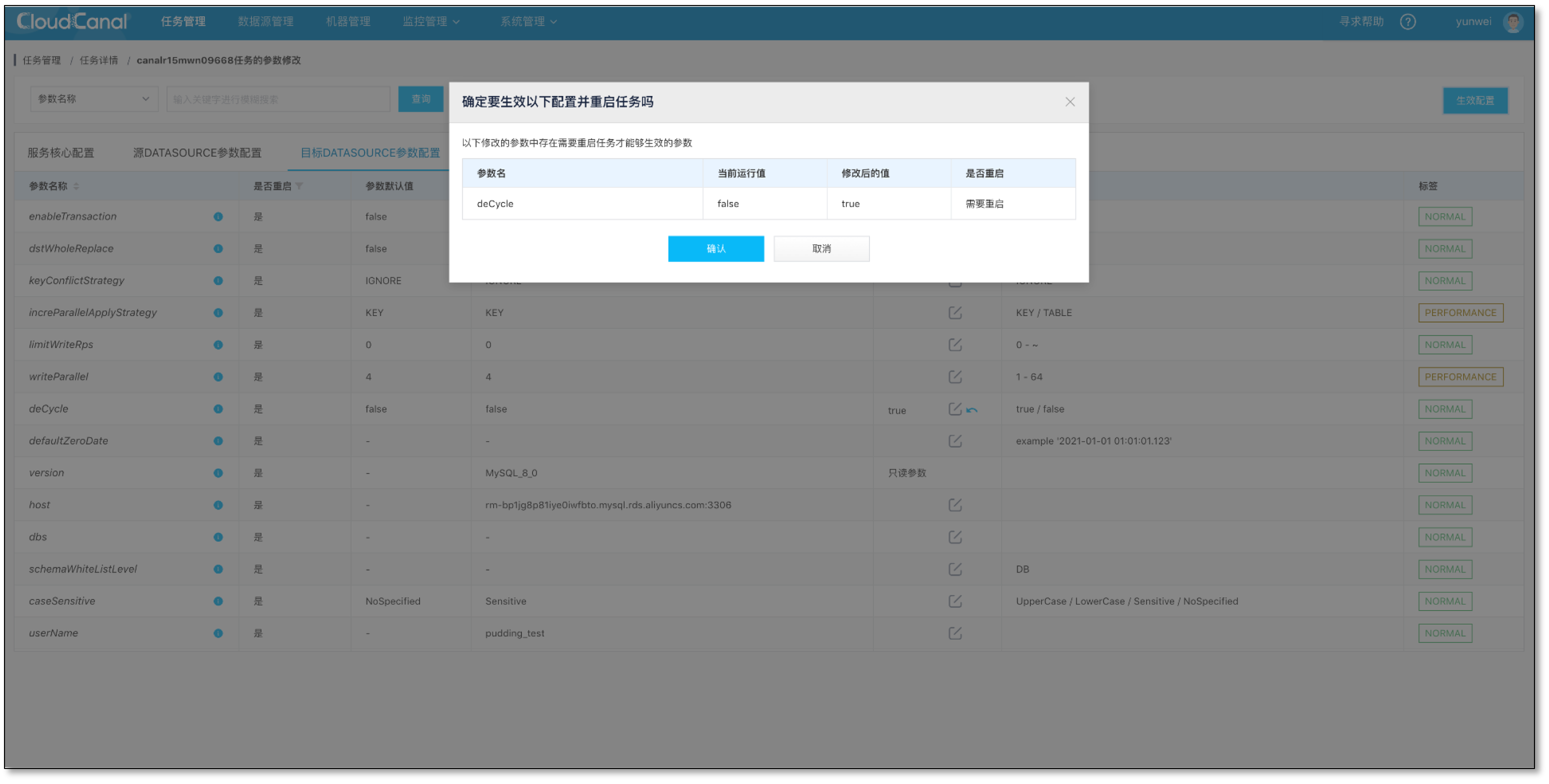Viewport: 1549px width, 784px height.
Task: Click the undo arrow icon in deCycle row
Action: [971, 410]
